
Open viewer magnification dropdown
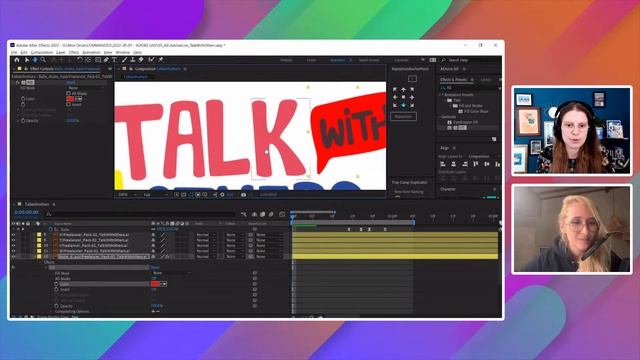(127, 195)
